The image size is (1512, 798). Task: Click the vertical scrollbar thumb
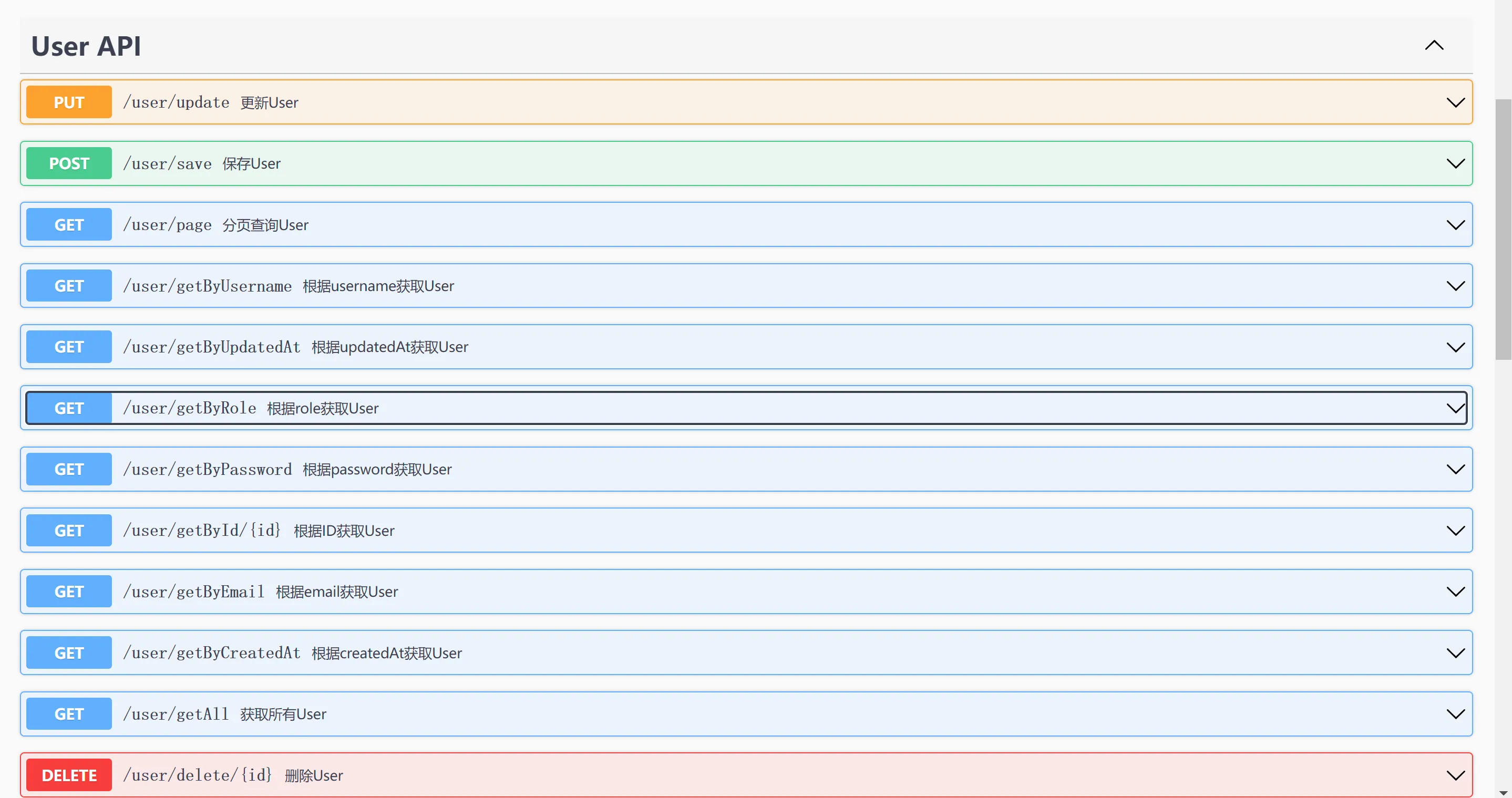1503,229
